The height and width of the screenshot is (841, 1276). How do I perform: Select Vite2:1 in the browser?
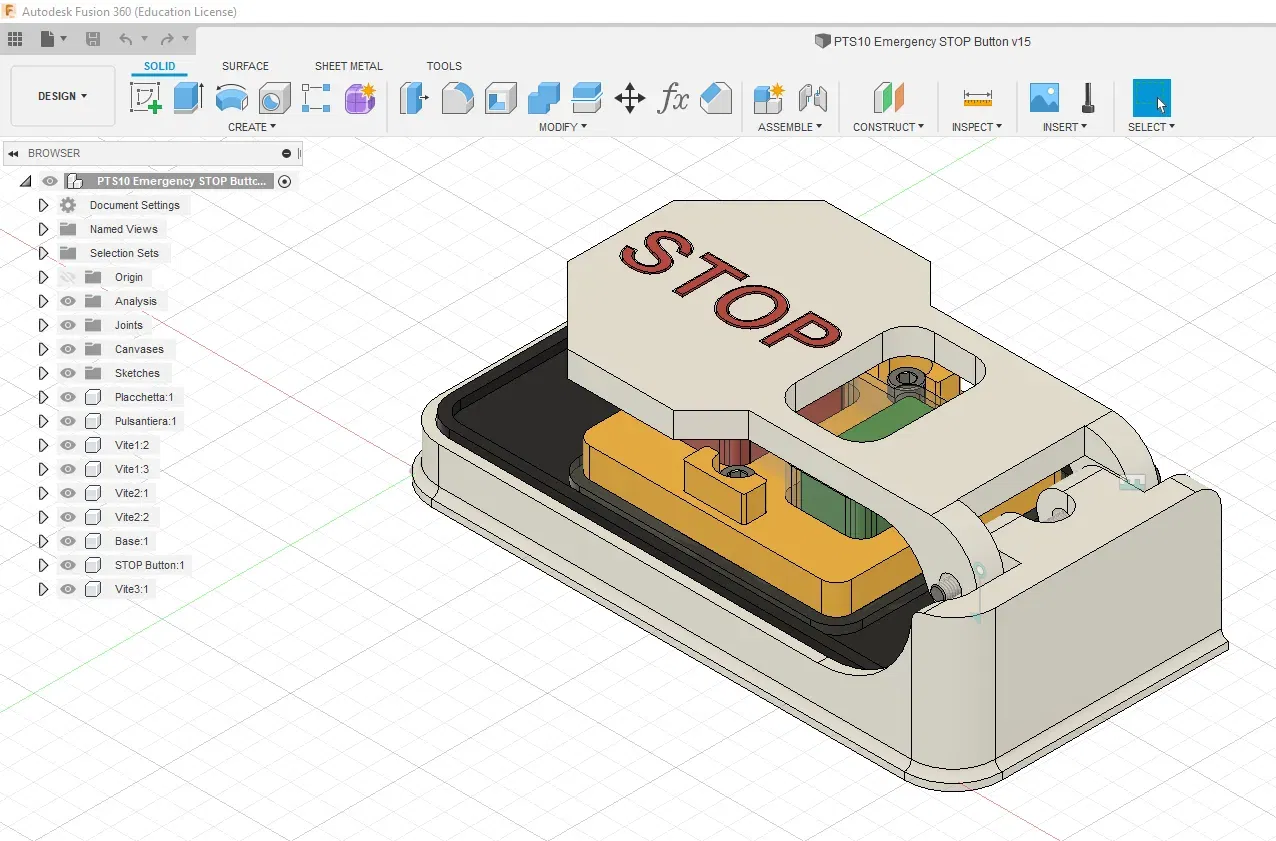[131, 493]
